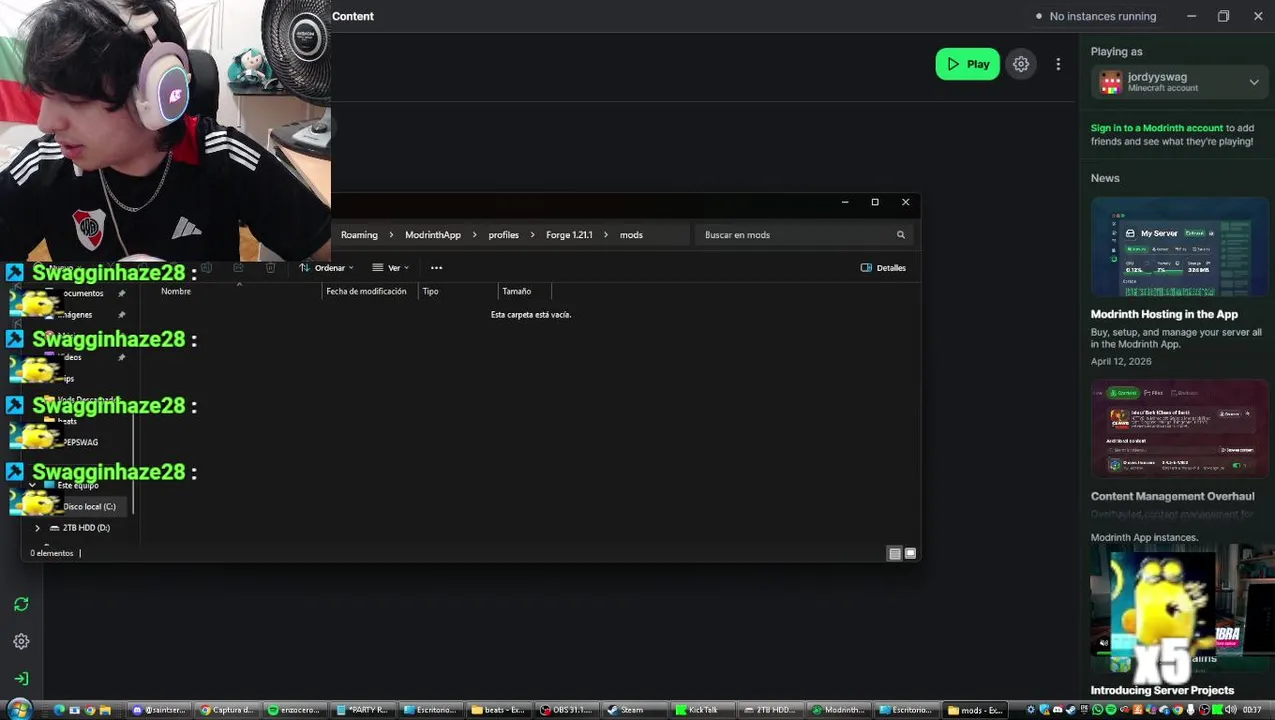Sort by 'Fecha de modificación' column header
1275x720 pixels.
[x=366, y=291]
